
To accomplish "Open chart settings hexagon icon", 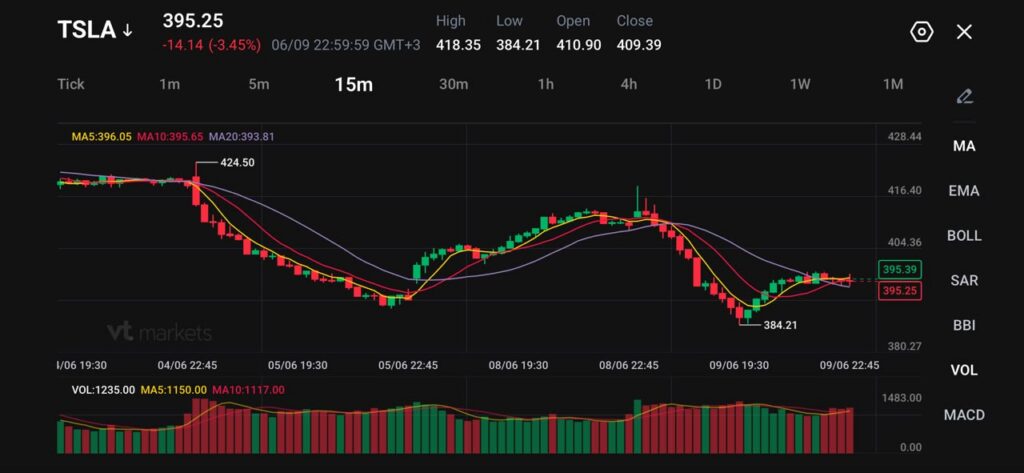I will [x=921, y=31].
